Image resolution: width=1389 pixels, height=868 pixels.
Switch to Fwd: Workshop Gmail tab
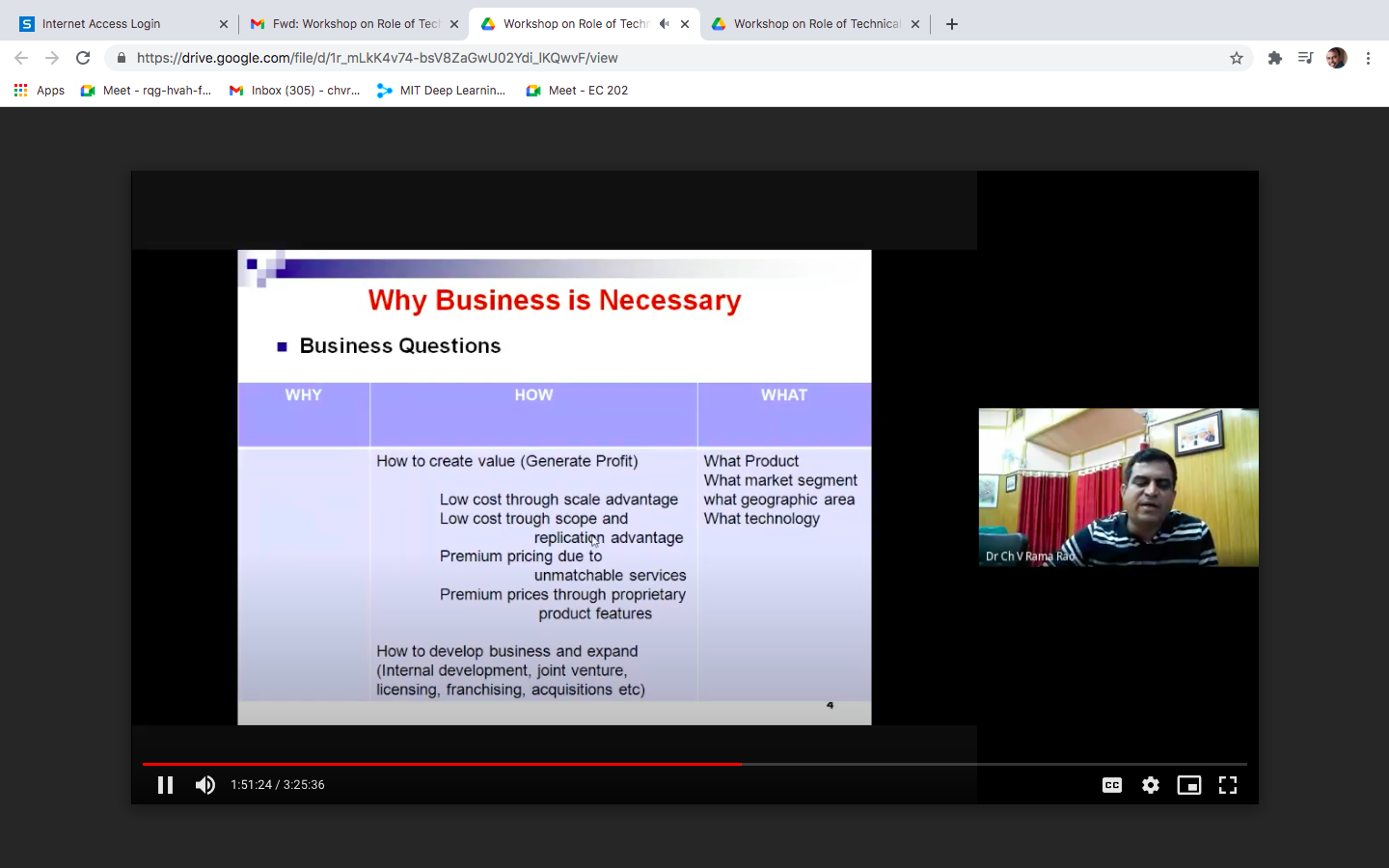click(346, 24)
